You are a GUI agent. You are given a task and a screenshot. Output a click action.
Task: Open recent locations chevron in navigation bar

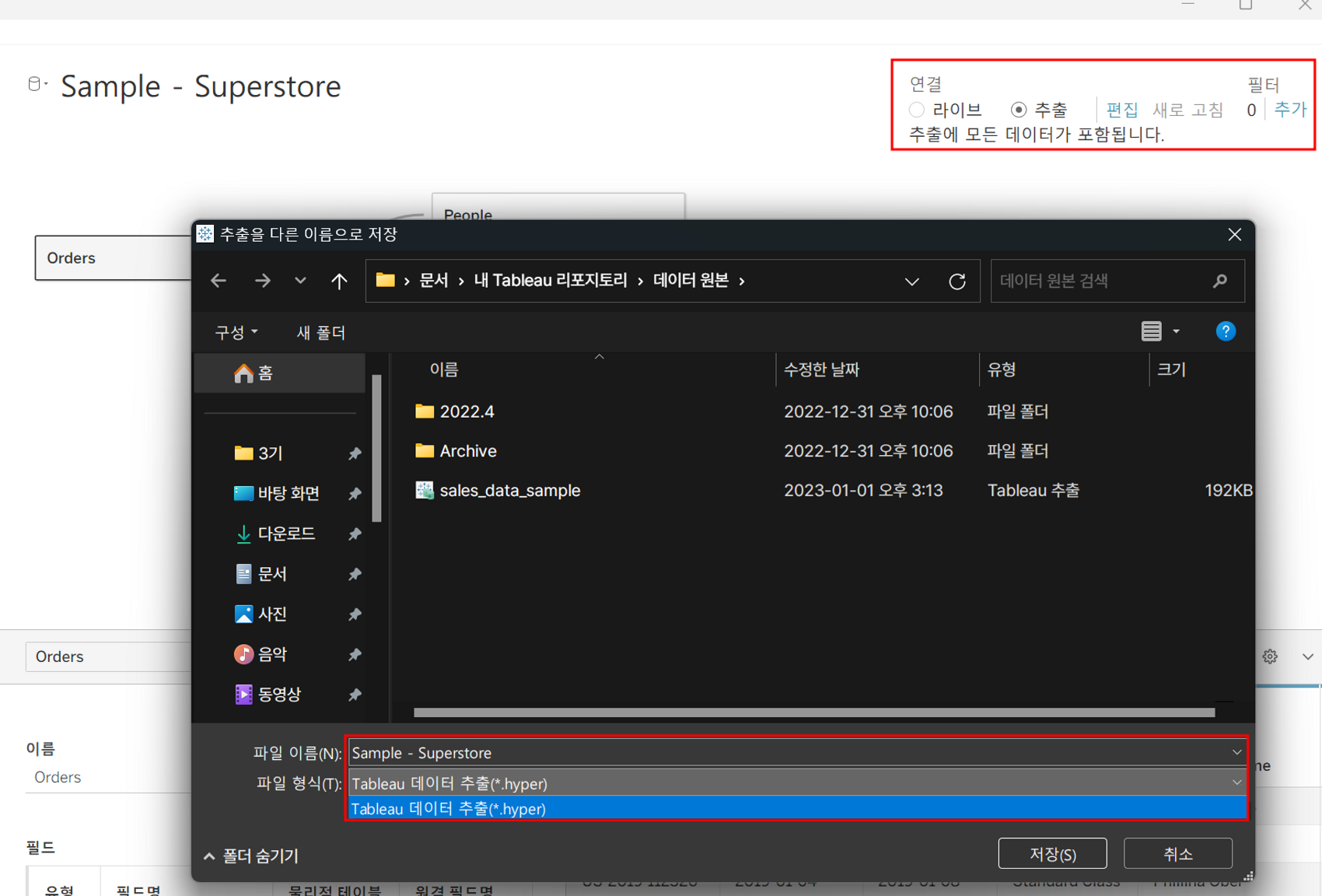pyautogui.click(x=300, y=281)
